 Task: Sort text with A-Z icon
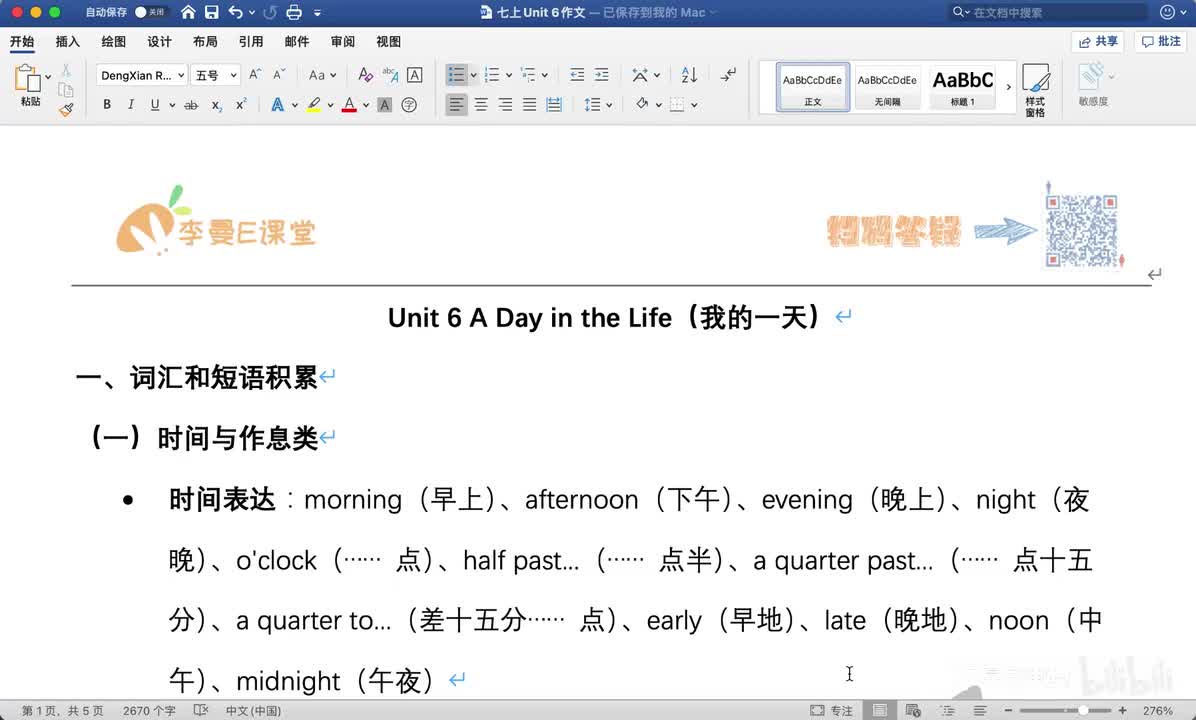click(689, 74)
